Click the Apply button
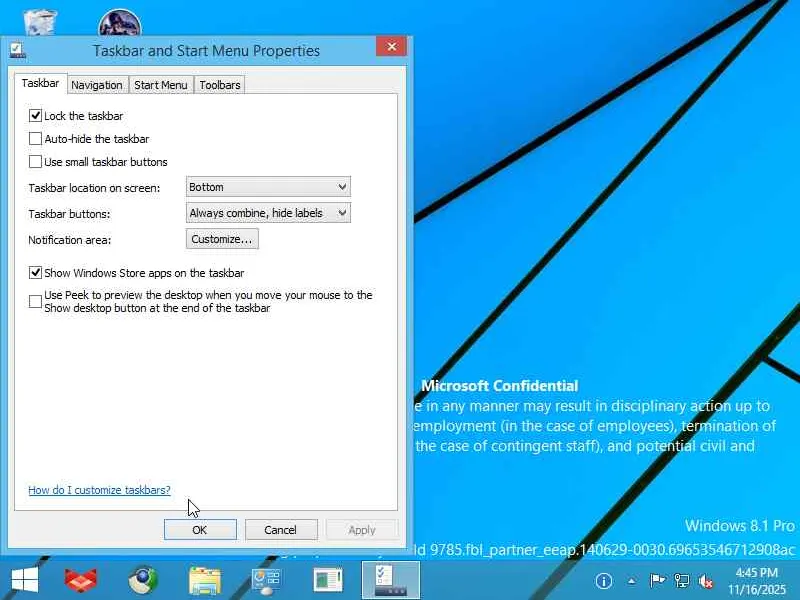The width and height of the screenshot is (800, 600). (x=362, y=530)
